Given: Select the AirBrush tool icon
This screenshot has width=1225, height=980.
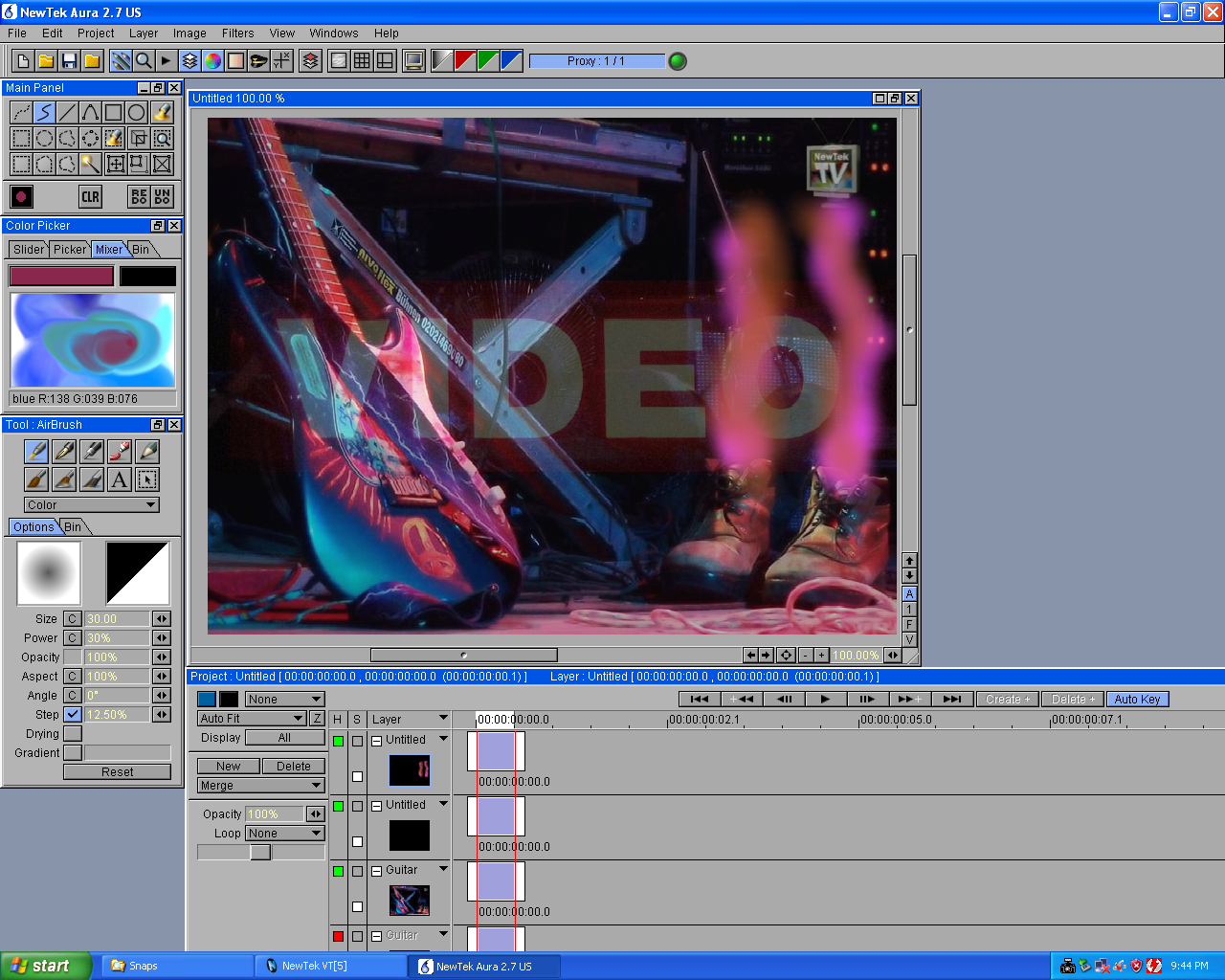Looking at the screenshot, I should click(36, 451).
